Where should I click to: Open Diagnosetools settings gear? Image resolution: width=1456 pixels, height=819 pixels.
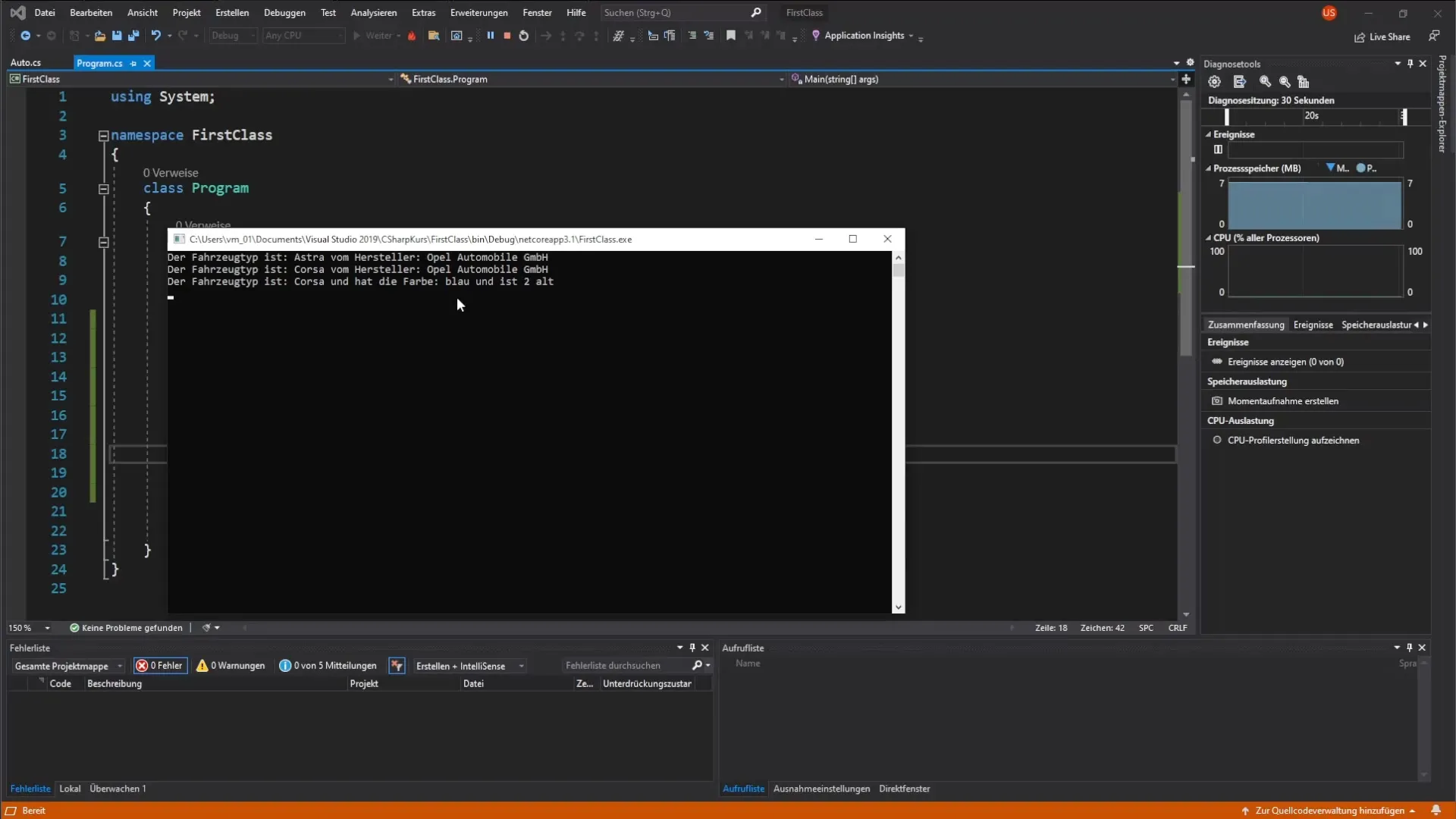pos(1214,82)
